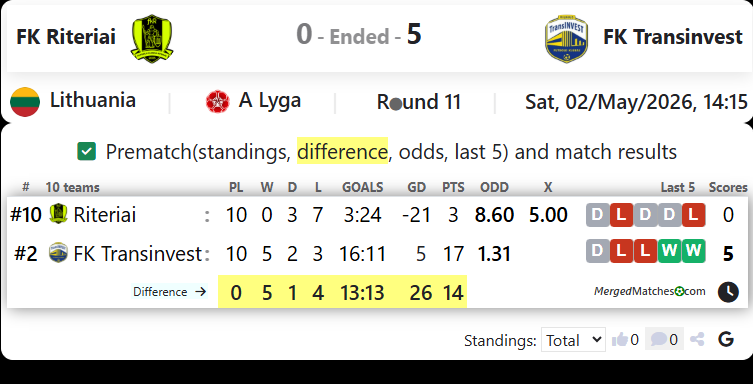Uncheck the Prematch standings checkbox
Viewport: 753px width, 384px height.
pos(86,151)
